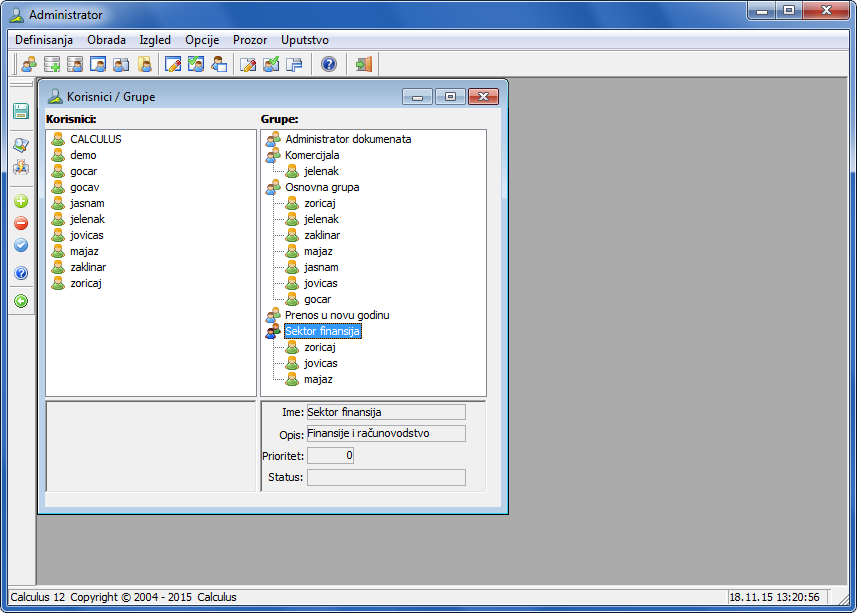Select the Administrator dokumenata group

pyautogui.click(x=348, y=139)
